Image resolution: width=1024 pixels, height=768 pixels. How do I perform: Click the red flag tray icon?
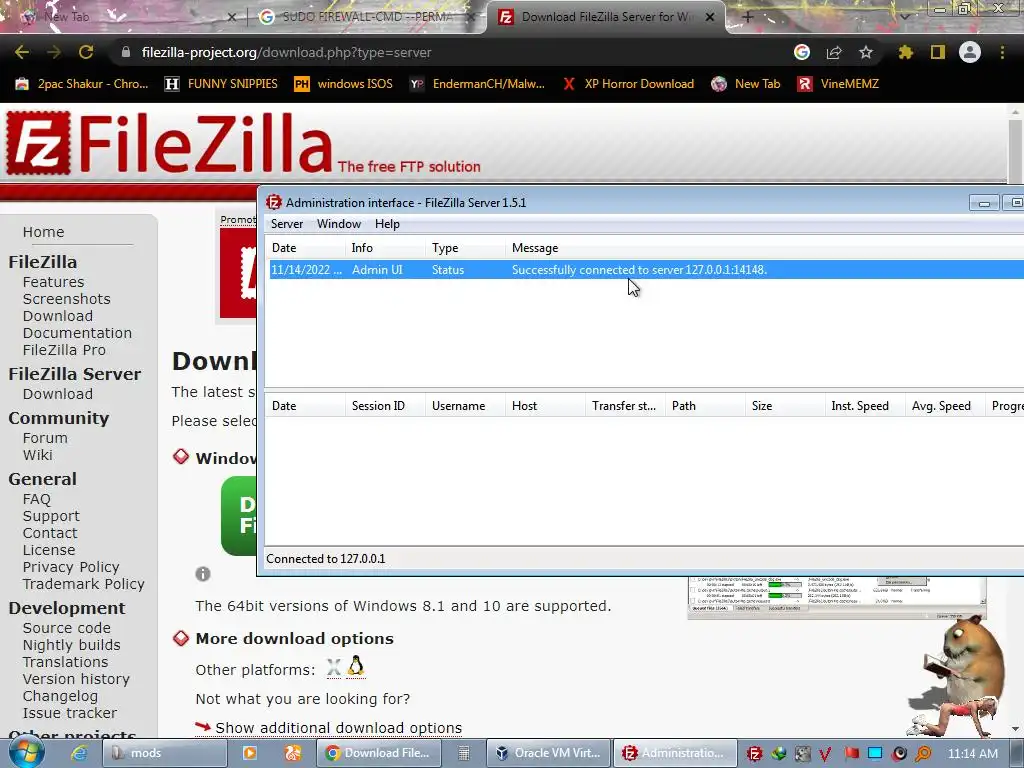click(851, 754)
